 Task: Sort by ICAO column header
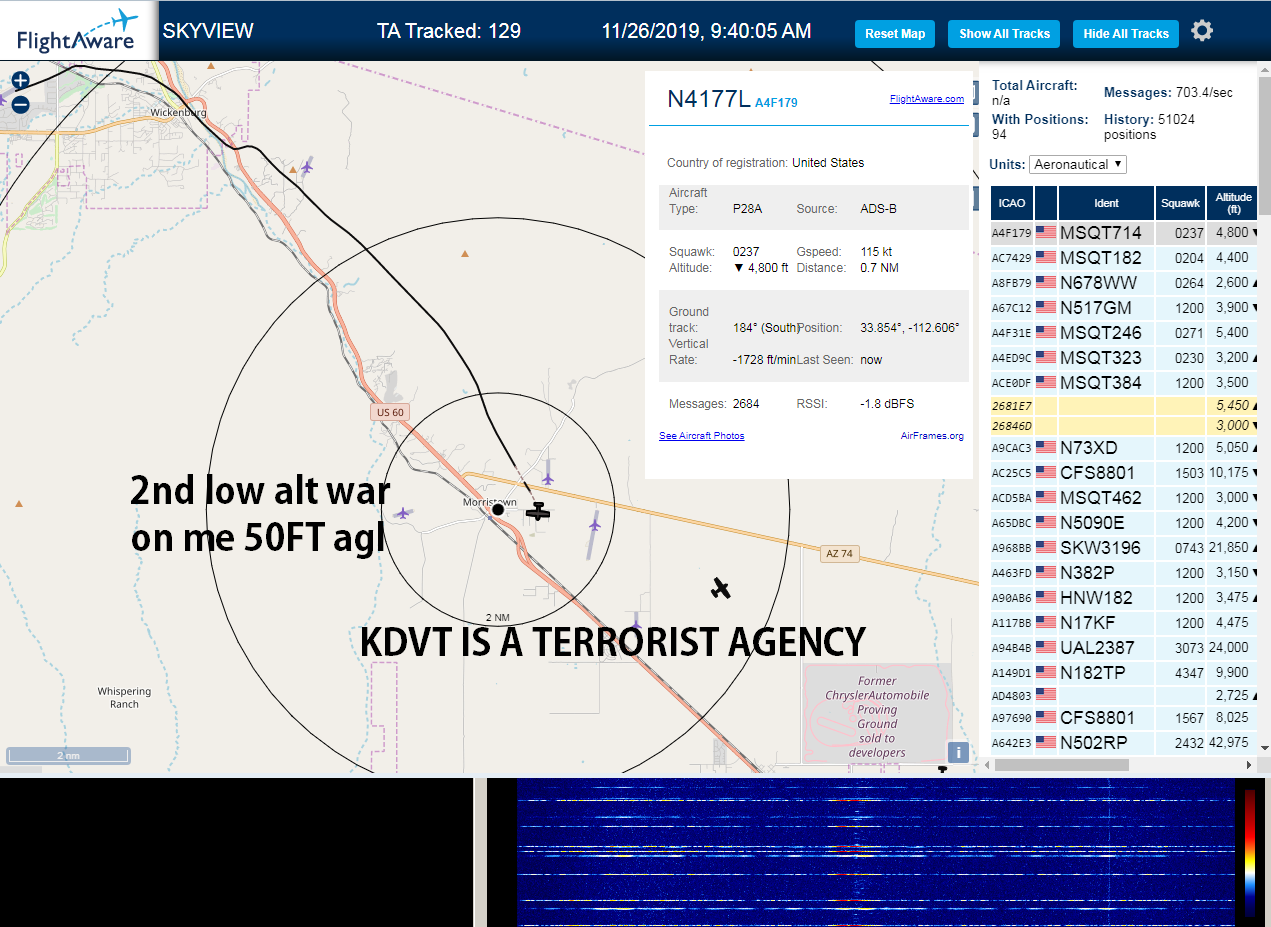1012,203
